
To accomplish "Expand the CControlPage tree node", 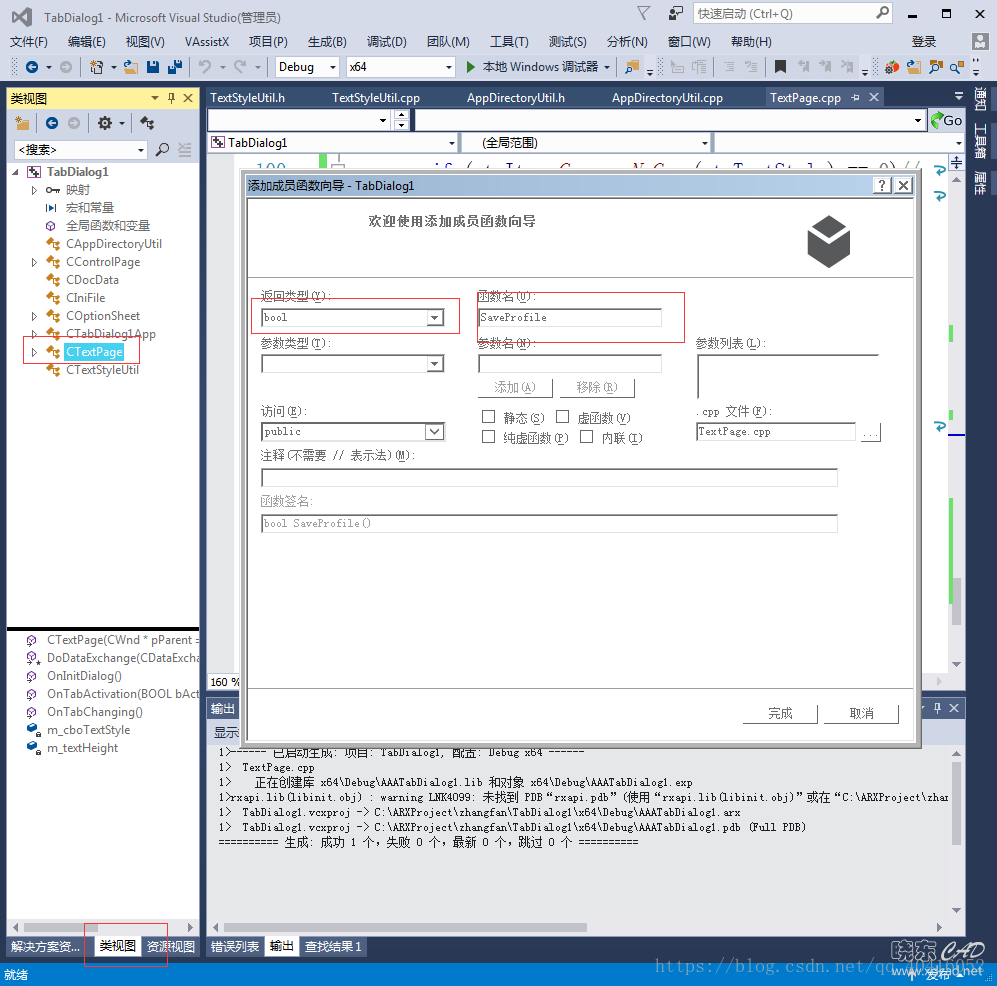I will click(x=34, y=262).
